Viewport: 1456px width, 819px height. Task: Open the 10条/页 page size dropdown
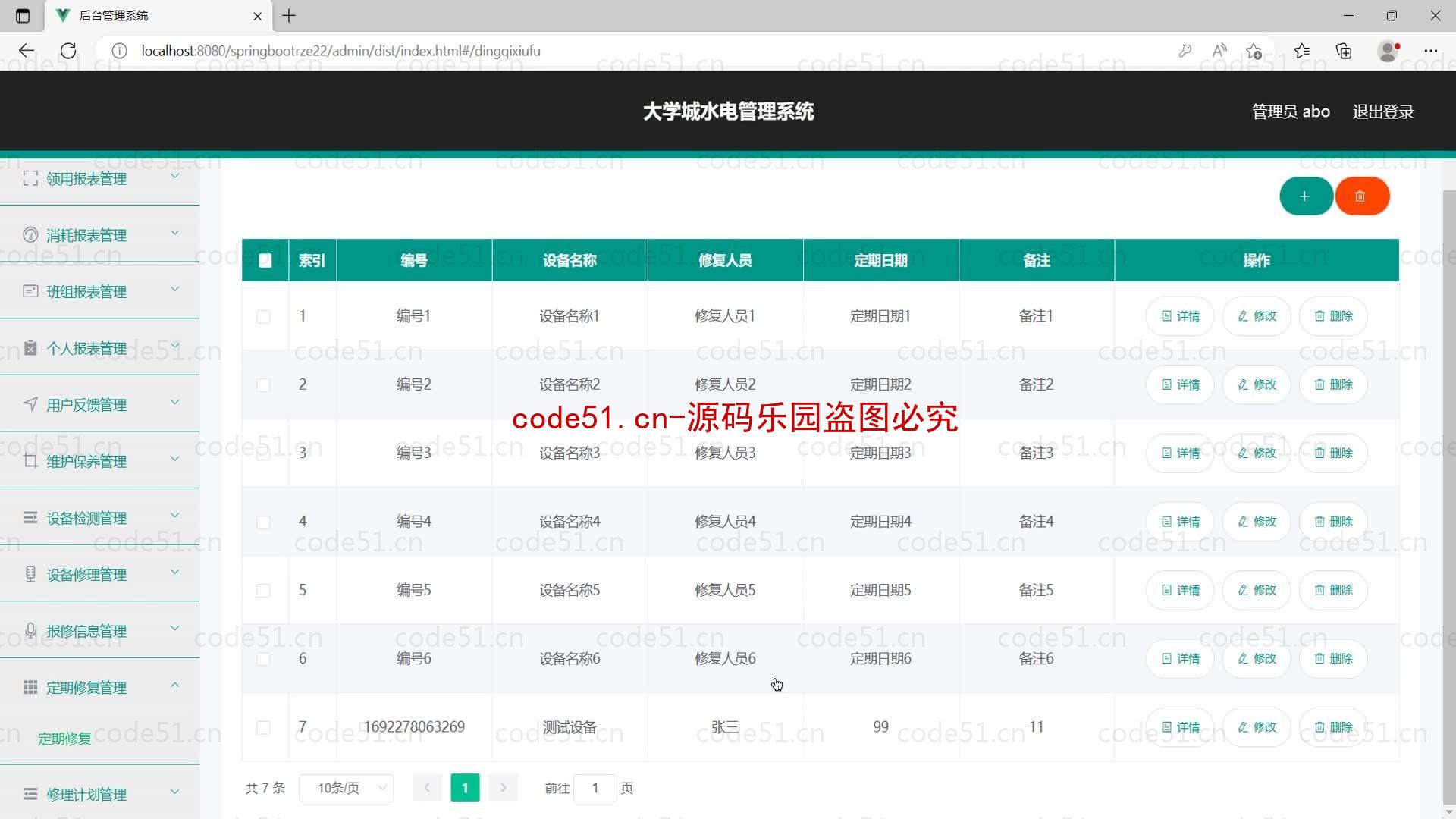(347, 788)
